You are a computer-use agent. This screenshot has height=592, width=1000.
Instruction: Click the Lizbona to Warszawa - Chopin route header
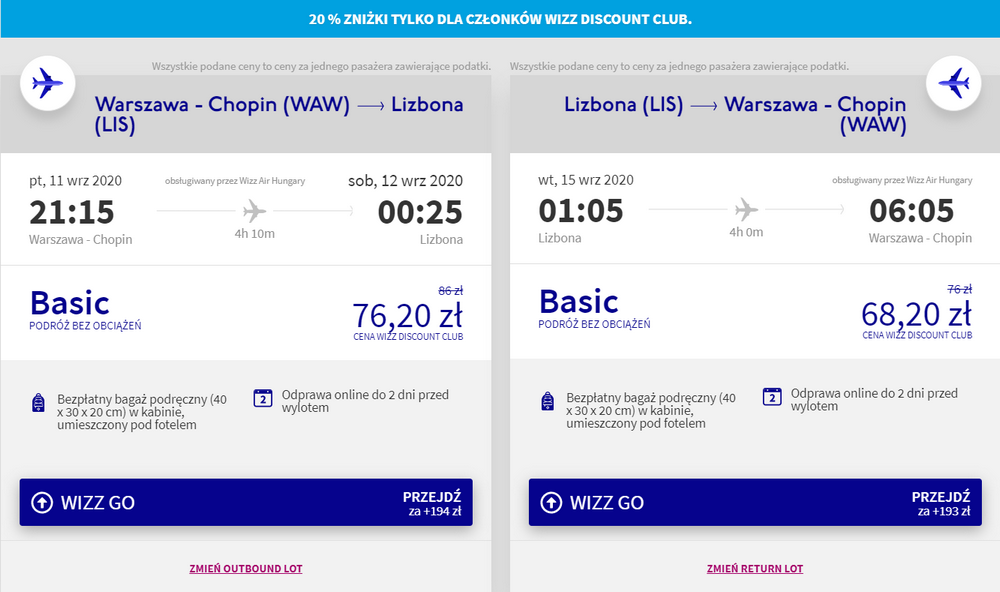[x=735, y=114]
